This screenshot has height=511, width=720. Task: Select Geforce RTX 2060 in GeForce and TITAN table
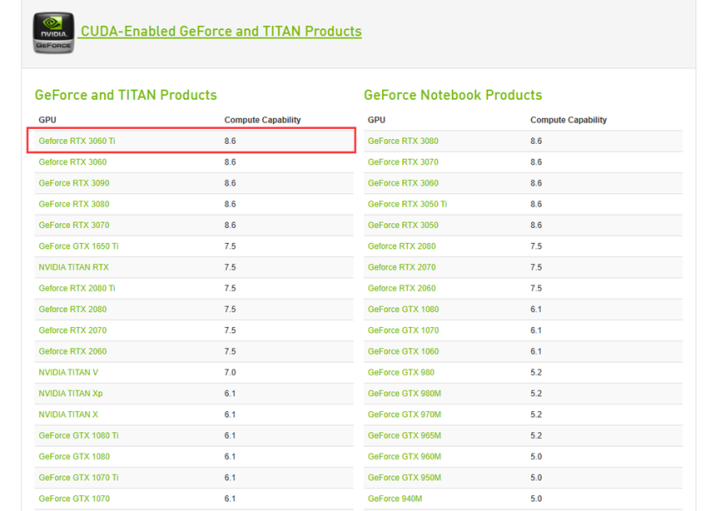[73, 352]
